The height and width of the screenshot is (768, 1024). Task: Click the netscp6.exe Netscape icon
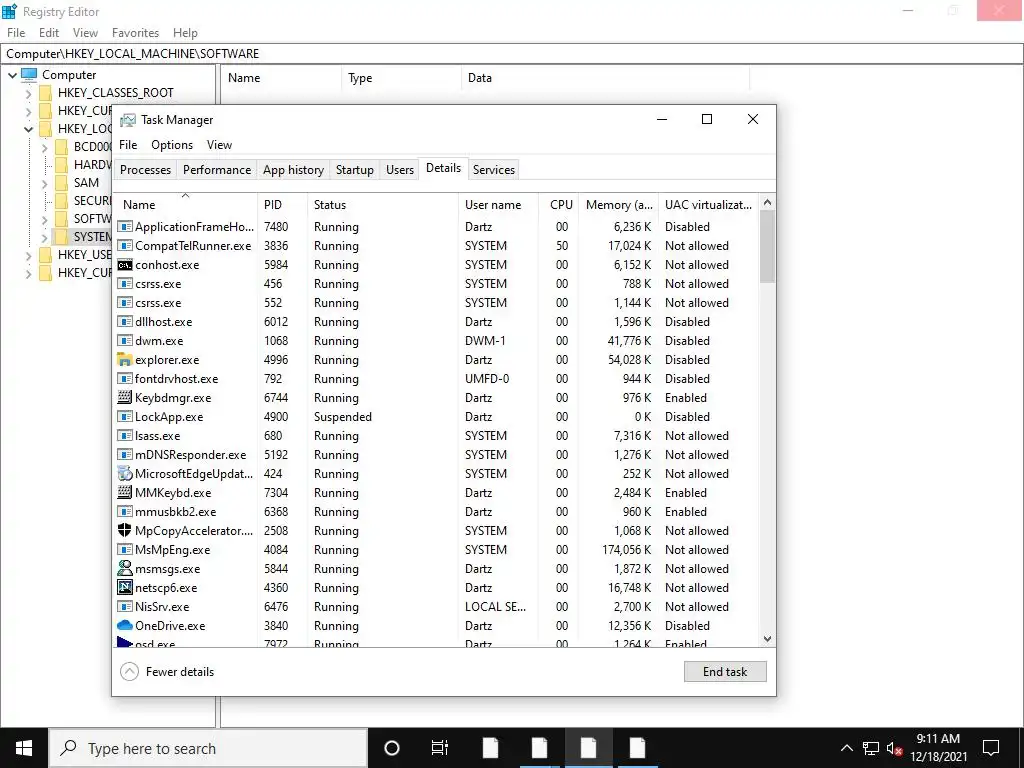click(x=125, y=587)
